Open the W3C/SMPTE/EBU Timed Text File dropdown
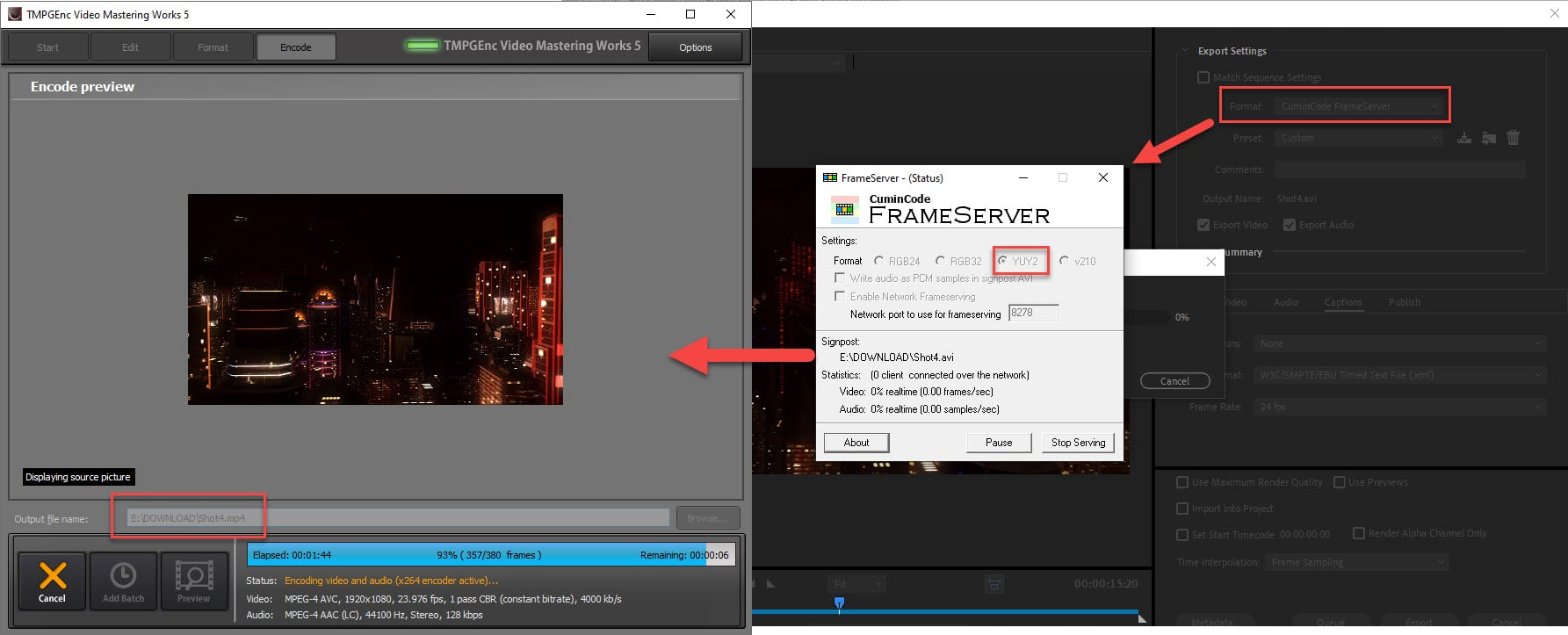This screenshot has width=1568, height=635. 1400,375
